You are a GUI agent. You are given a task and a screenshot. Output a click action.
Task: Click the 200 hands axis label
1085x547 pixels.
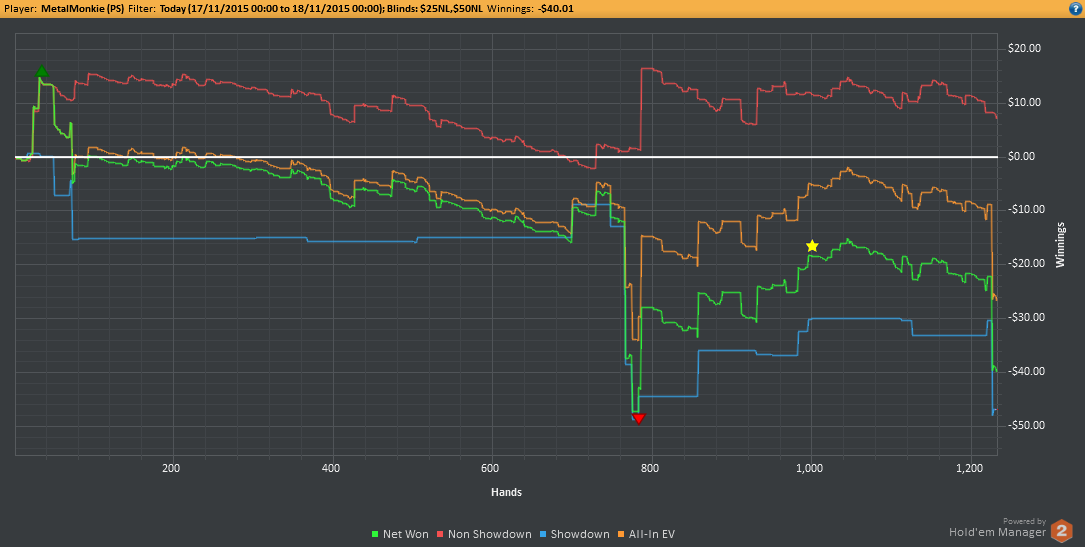click(172, 467)
